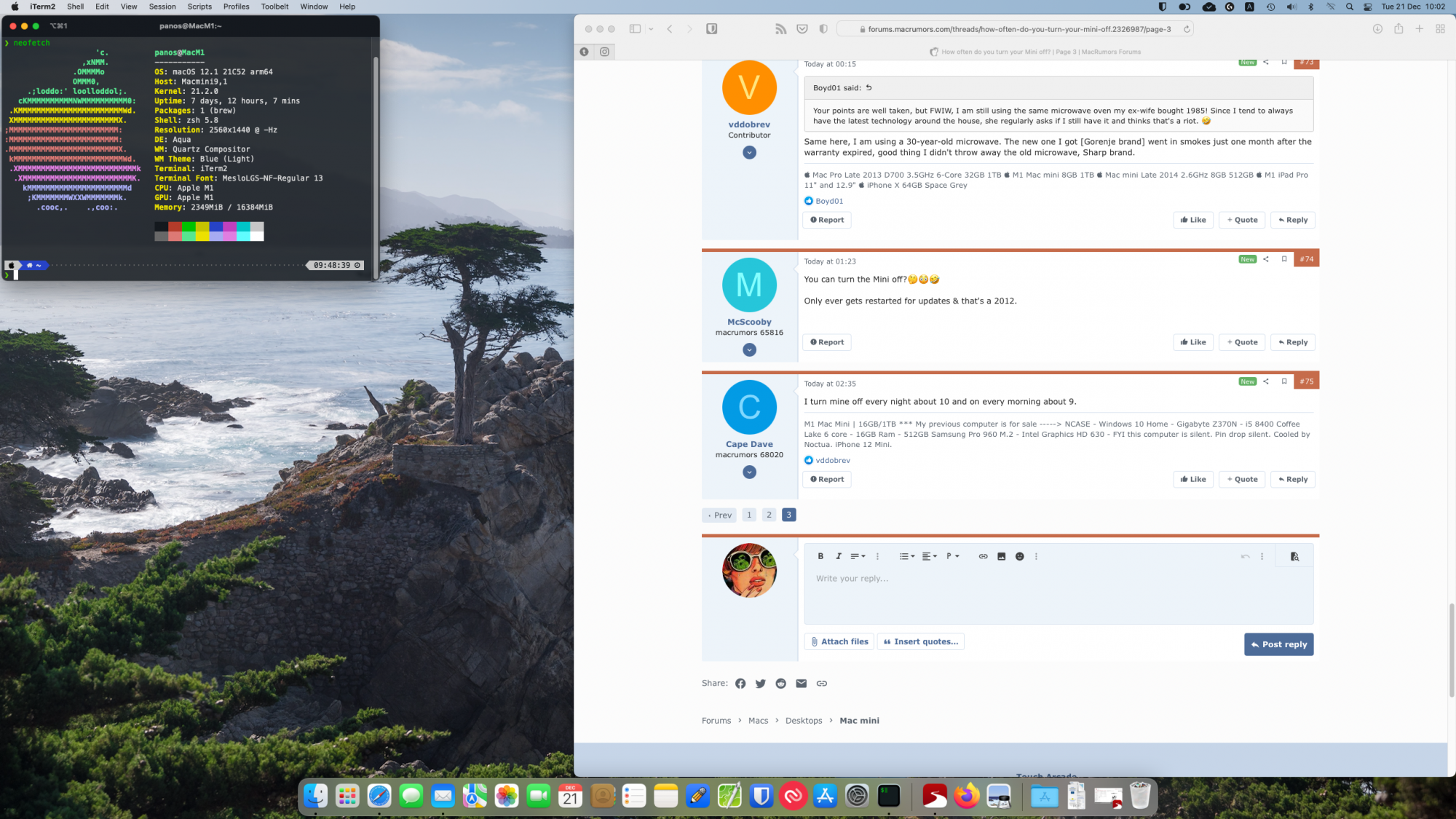This screenshot has width=1456, height=819.
Task: Bookmark post #74 by McScooby
Action: click(x=1284, y=259)
